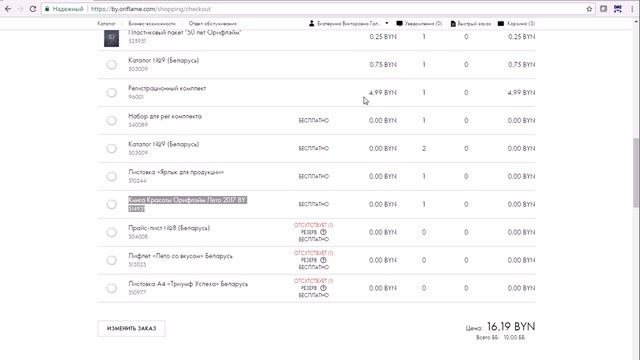Screen dimensions: 640x360
Task: Click the user profile icon in site header
Action: pos(311,23)
